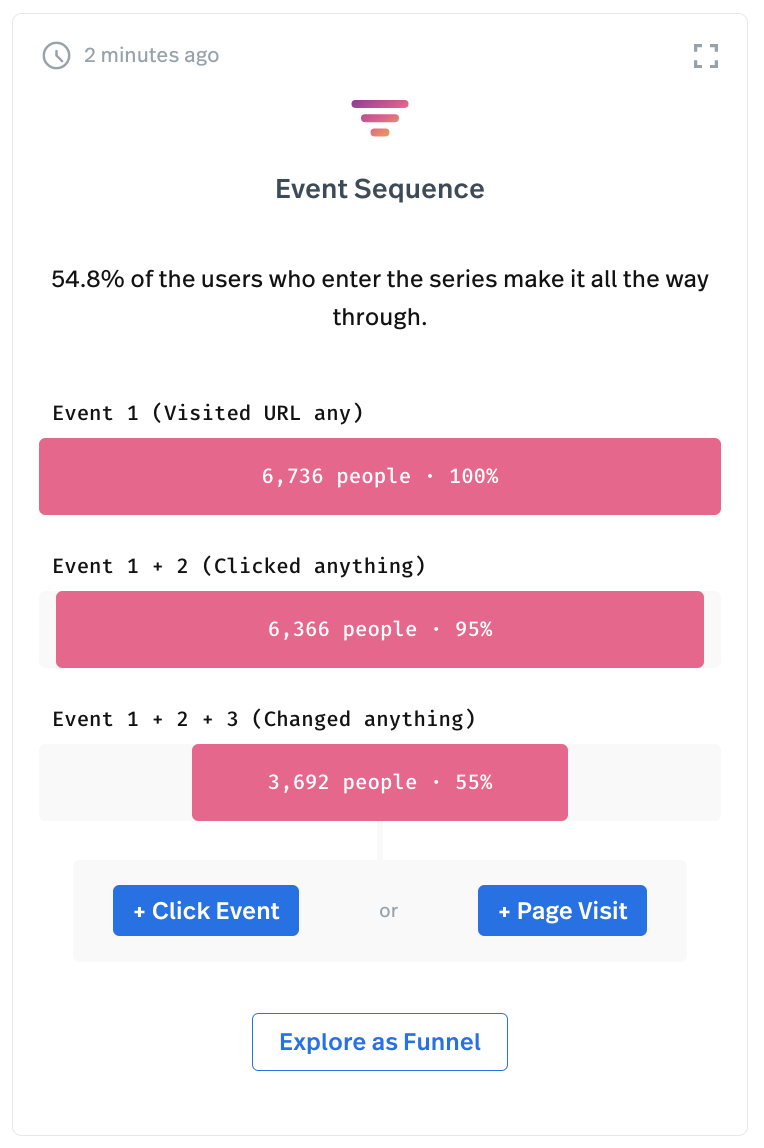764x1148 pixels.
Task: Click the clock outline beside 2 minutes ago
Action: pyautogui.click(x=57, y=55)
